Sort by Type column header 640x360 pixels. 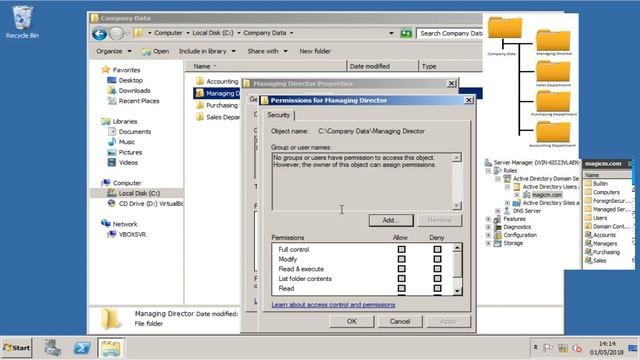pos(451,66)
